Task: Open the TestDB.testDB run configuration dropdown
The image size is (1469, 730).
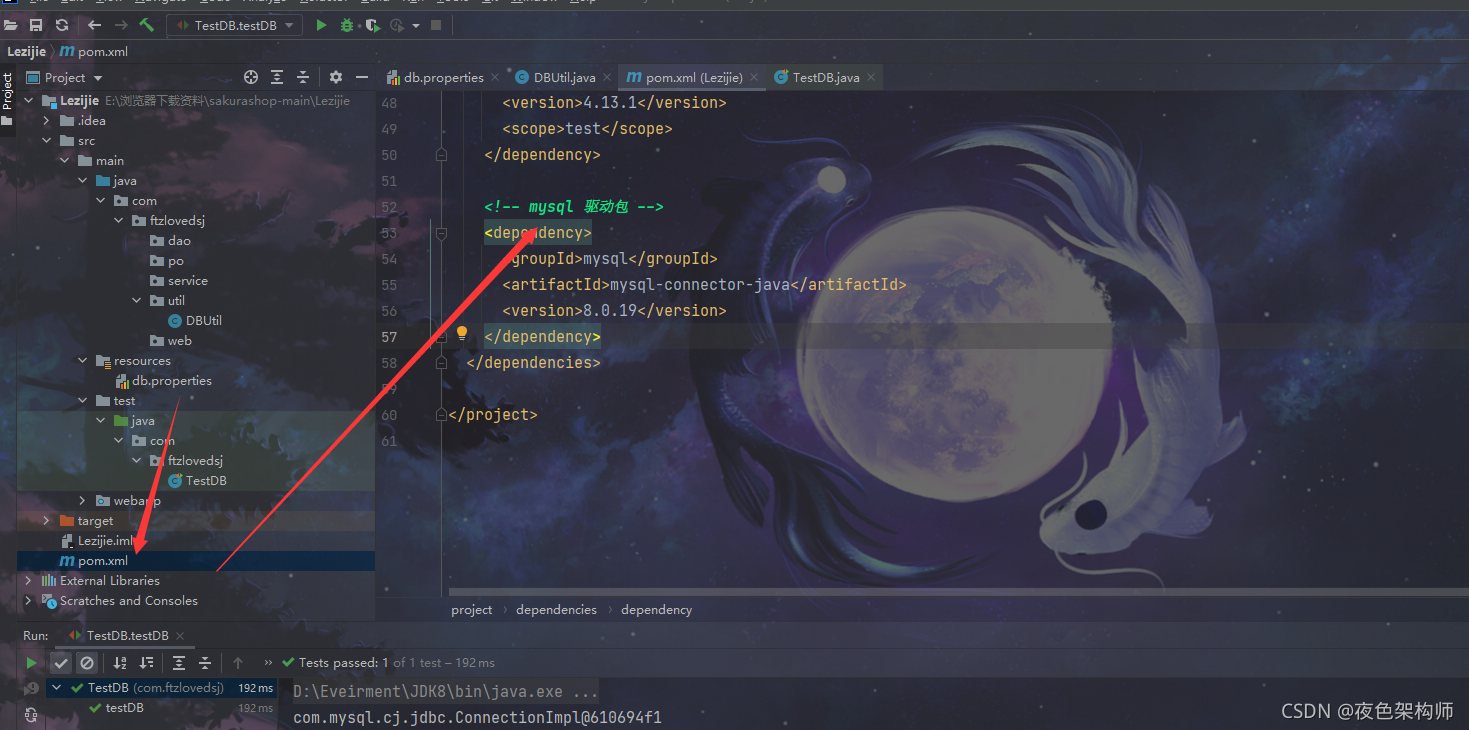Action: [234, 25]
